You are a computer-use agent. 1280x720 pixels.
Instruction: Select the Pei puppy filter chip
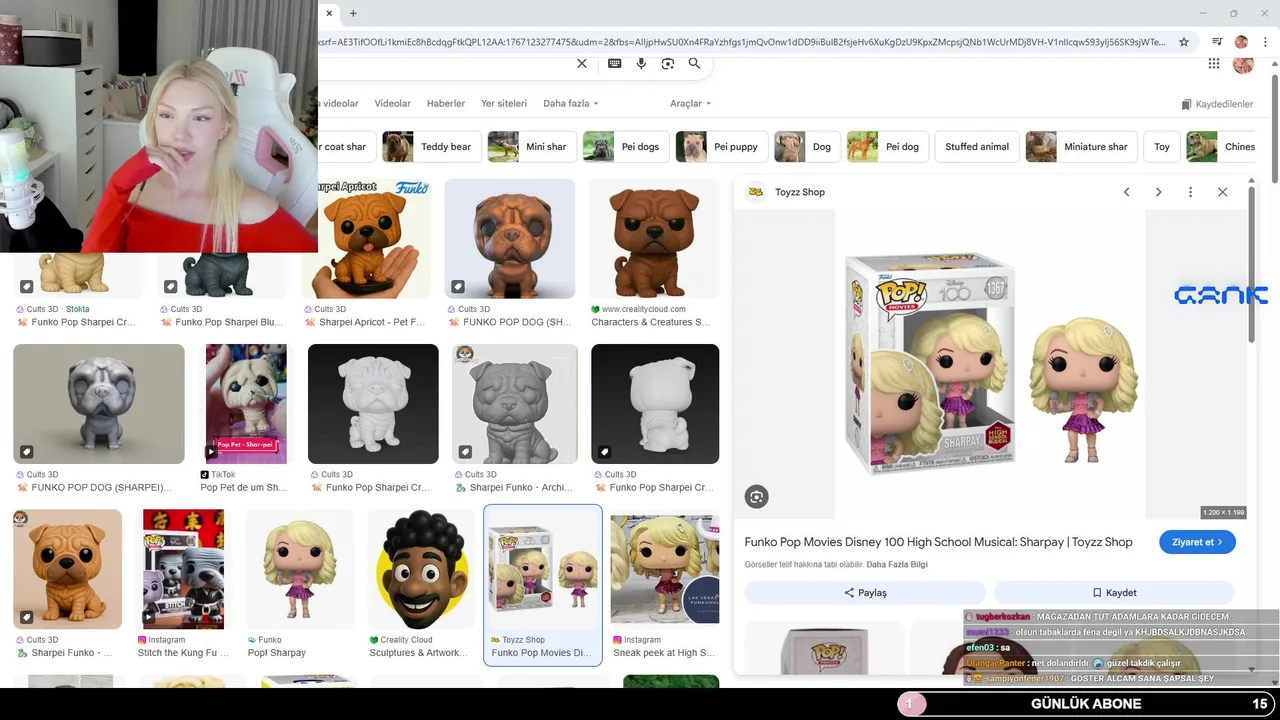click(x=721, y=147)
